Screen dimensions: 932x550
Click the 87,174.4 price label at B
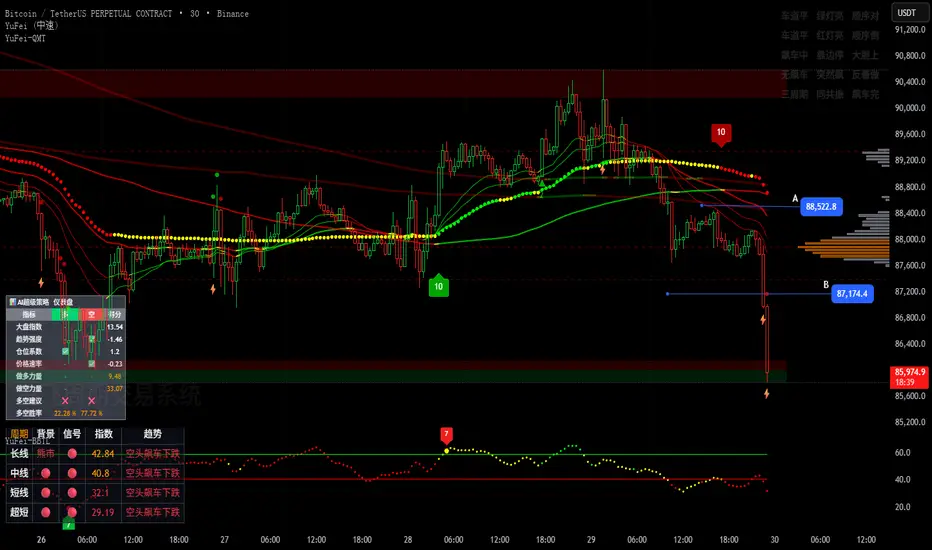pyautogui.click(x=852, y=294)
